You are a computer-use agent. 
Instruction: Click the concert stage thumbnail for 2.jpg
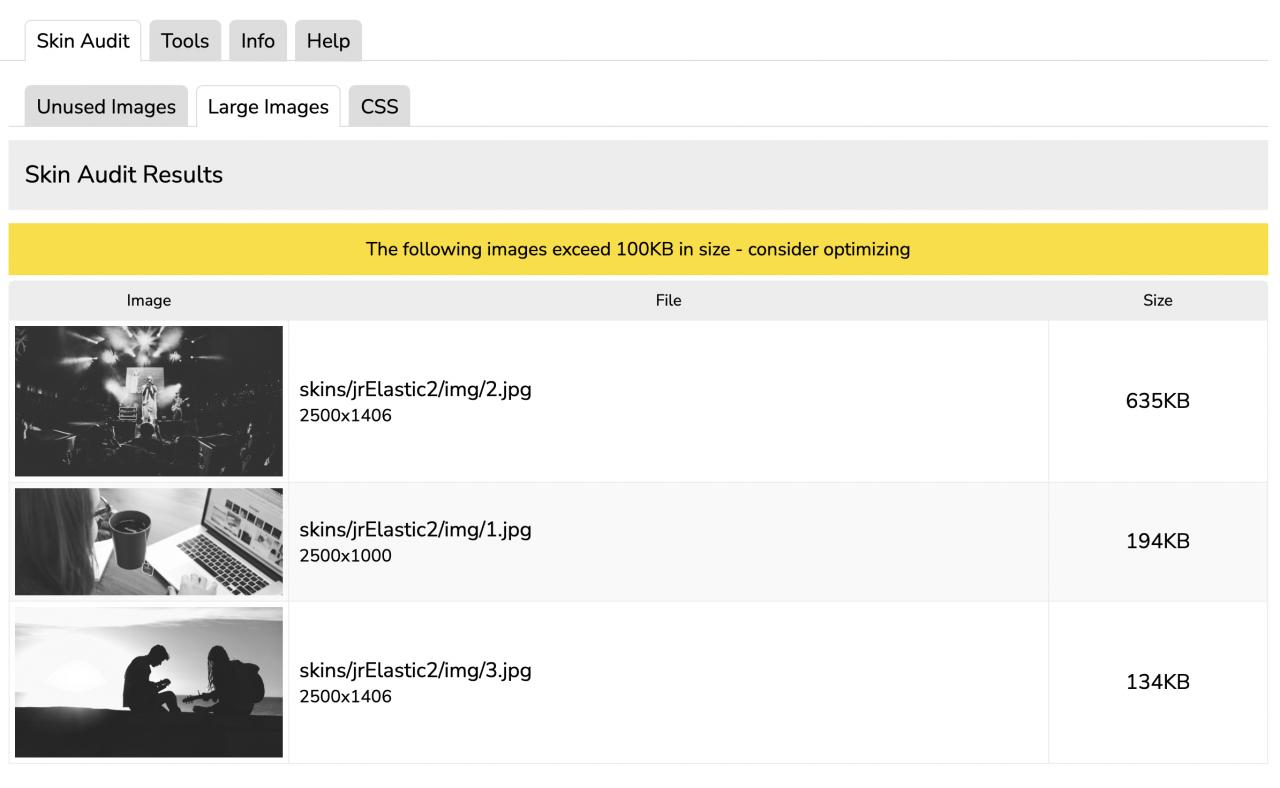point(149,401)
